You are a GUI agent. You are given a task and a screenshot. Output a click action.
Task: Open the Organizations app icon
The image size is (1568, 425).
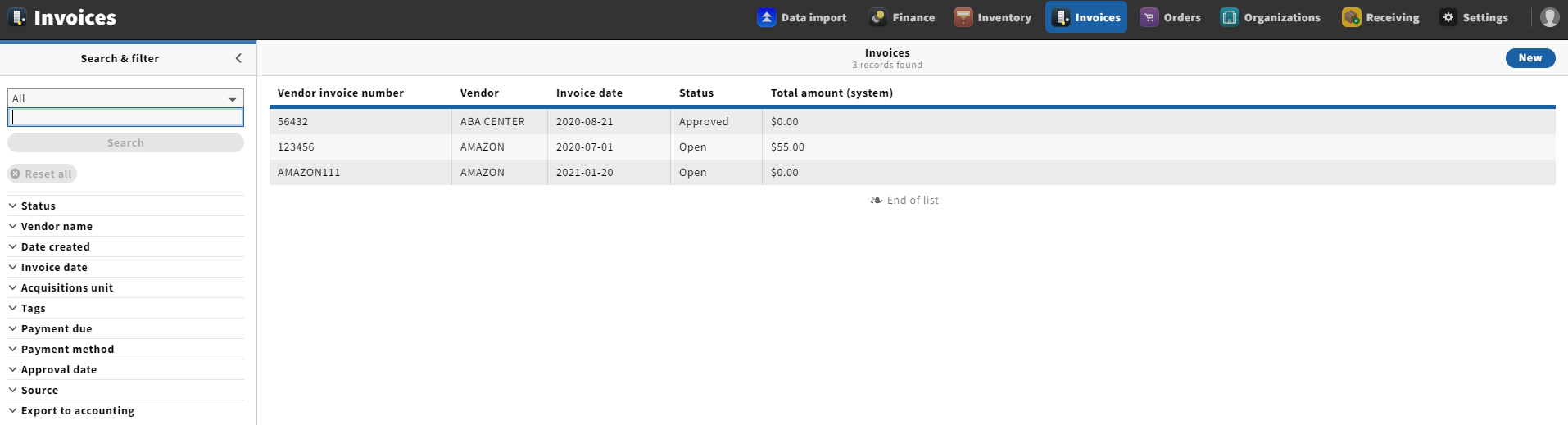(1230, 17)
